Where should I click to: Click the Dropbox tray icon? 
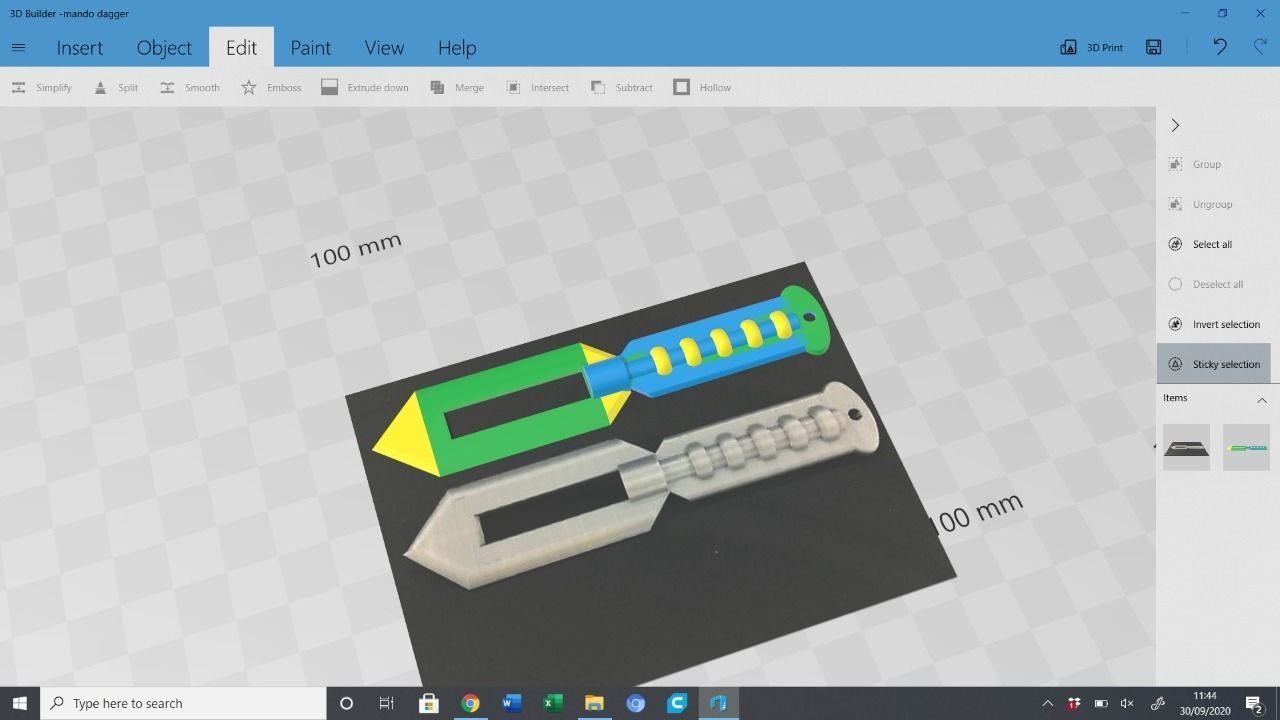[x=1074, y=703]
